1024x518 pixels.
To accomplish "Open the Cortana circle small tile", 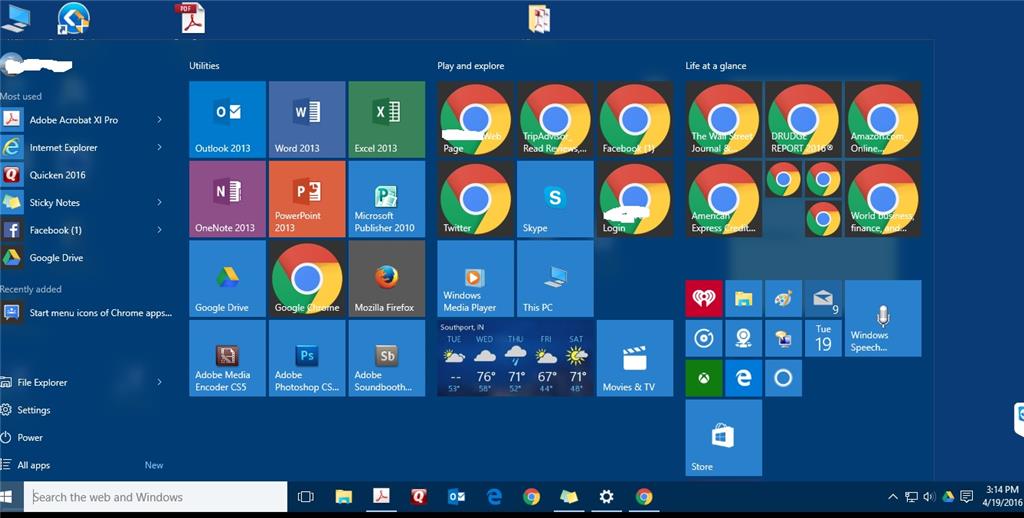I will (x=784, y=378).
